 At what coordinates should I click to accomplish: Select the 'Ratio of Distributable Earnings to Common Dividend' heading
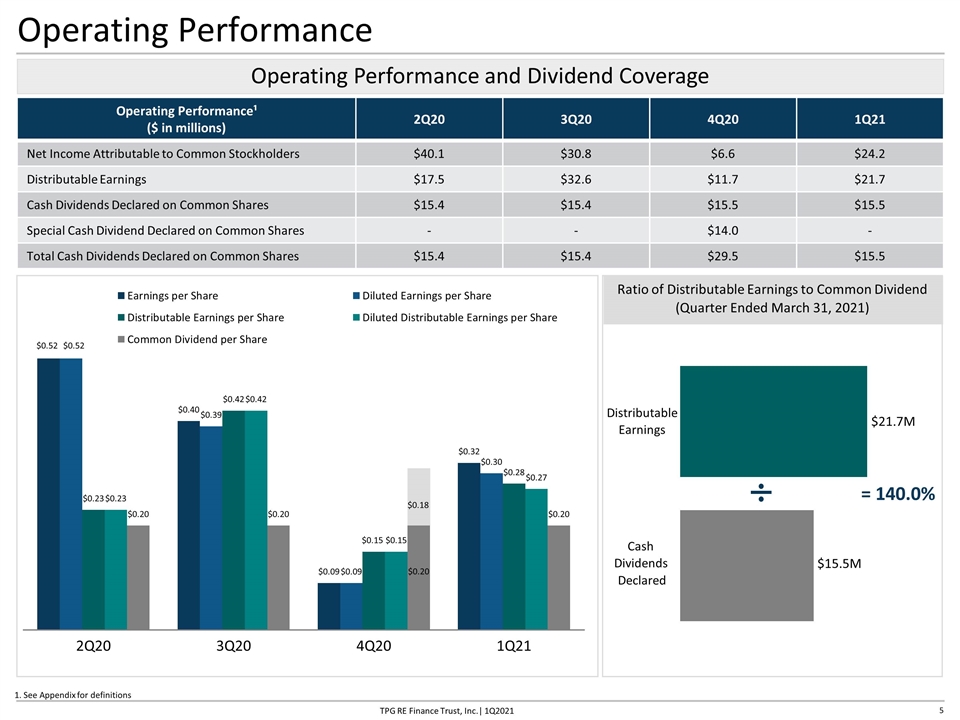point(772,290)
